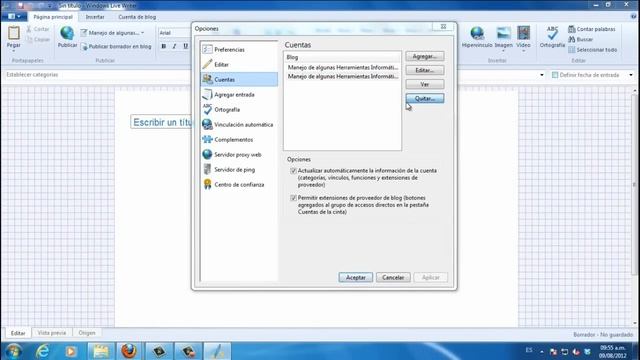Click Pegar clipboard icon in ribbon
640x360 pixels.
(x=13, y=33)
